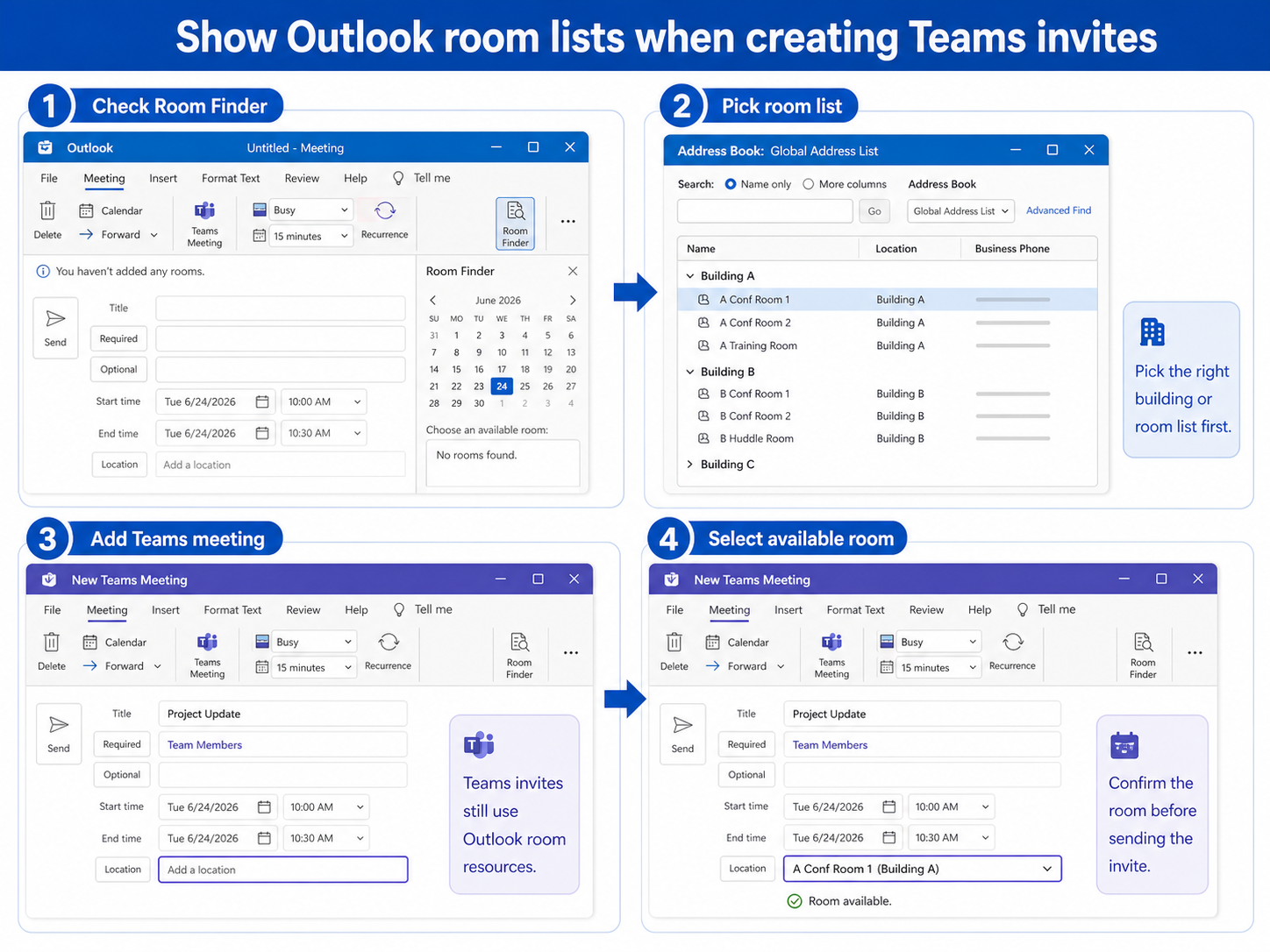Select B Huddle Room row in Address Book

[888, 438]
